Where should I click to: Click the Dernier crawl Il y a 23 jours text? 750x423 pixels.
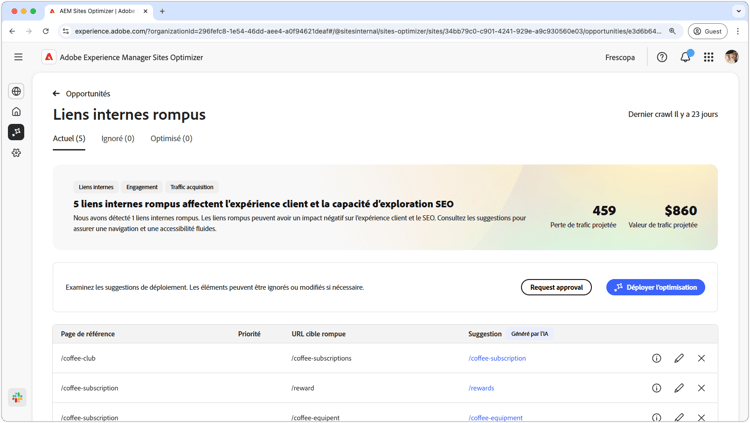[x=673, y=114]
